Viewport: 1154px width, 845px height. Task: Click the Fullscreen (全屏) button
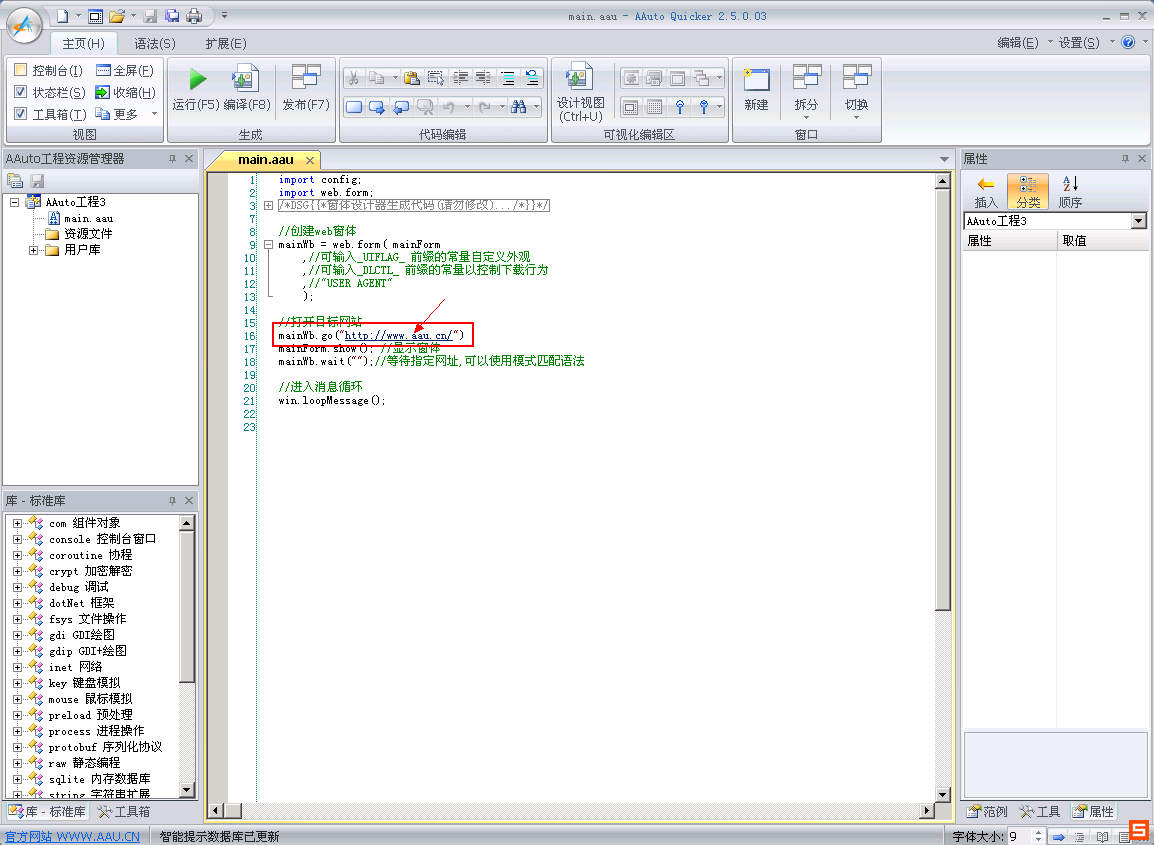click(x=124, y=70)
